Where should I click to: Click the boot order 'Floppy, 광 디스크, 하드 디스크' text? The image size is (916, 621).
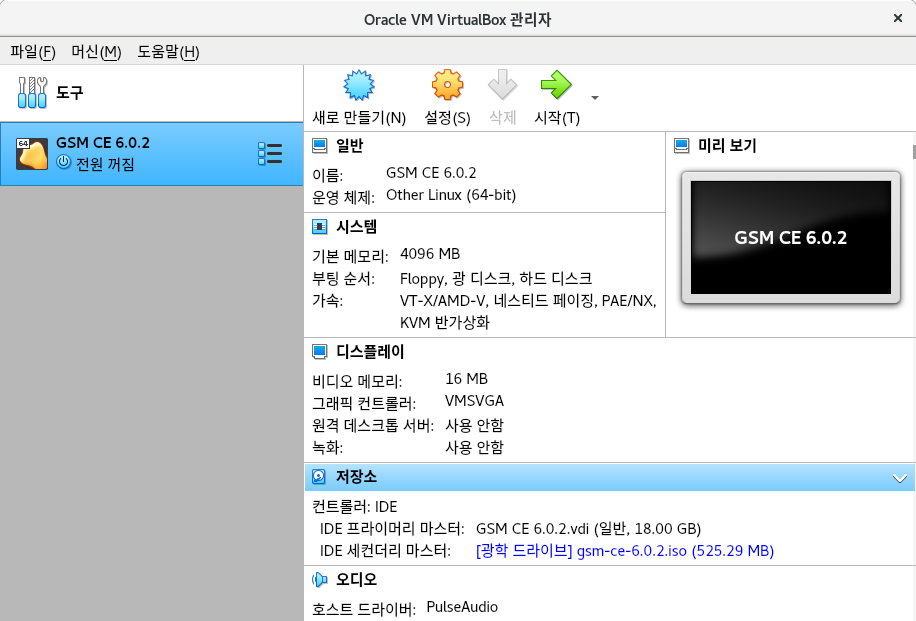[496, 279]
